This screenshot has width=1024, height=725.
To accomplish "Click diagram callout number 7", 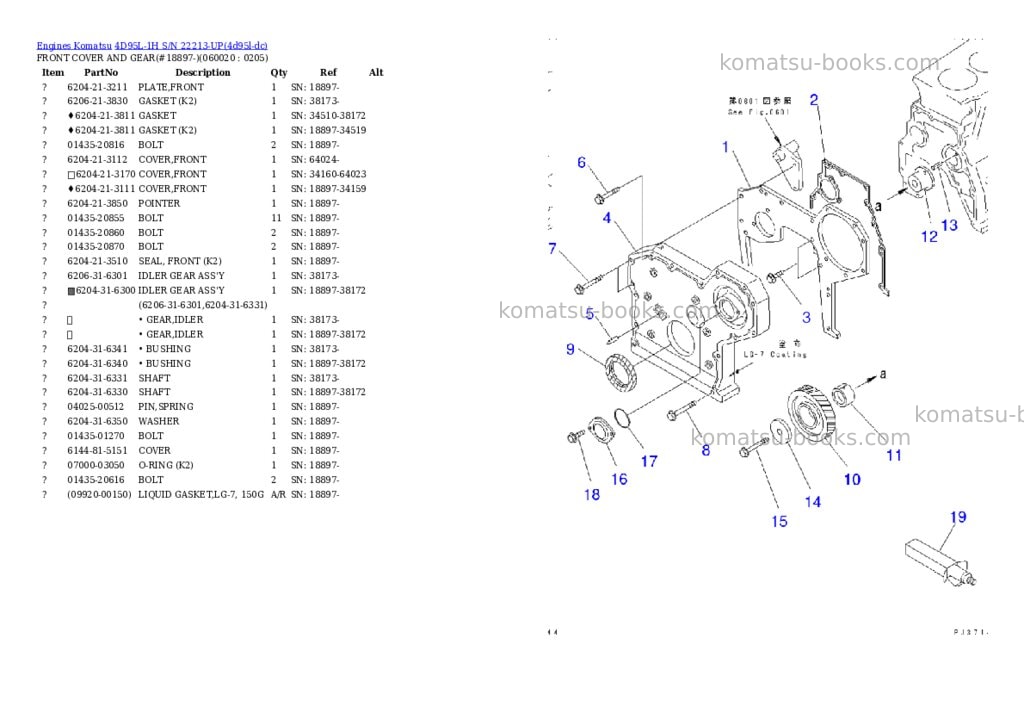I will (552, 248).
